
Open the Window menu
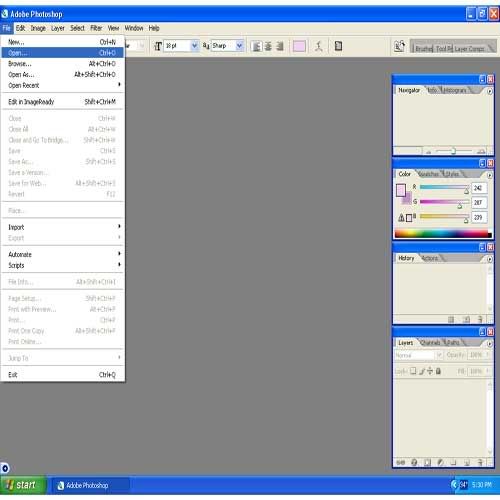tap(134, 28)
